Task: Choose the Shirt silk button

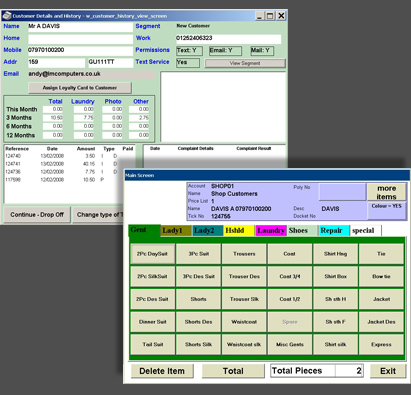Action: coord(335,345)
